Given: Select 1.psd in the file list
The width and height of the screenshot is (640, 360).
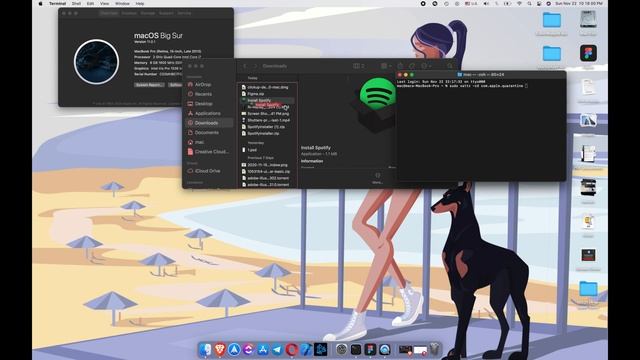Looking at the screenshot, I should pyautogui.click(x=267, y=150).
